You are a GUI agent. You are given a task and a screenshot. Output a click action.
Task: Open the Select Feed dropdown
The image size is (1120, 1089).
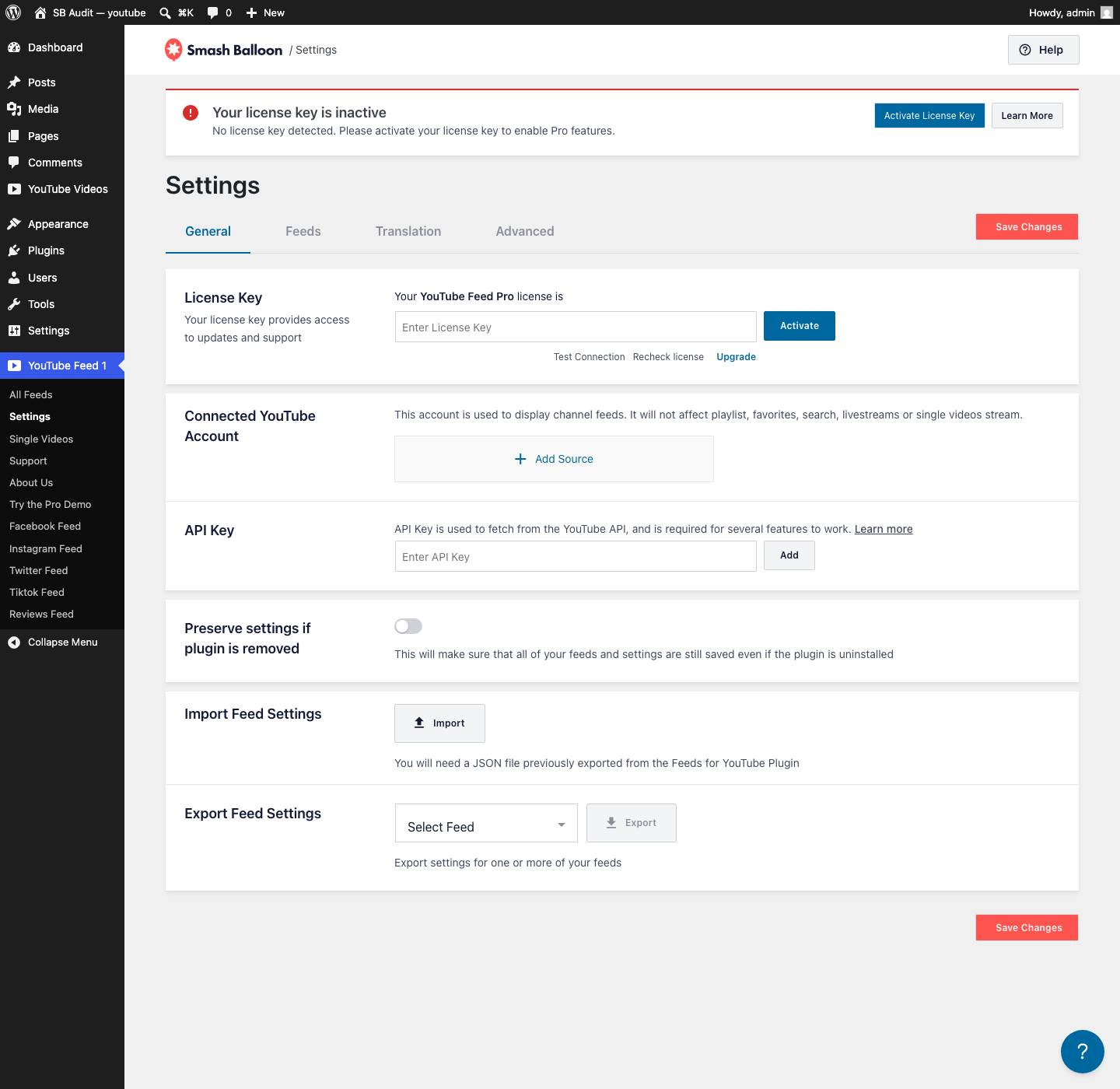[x=486, y=823]
